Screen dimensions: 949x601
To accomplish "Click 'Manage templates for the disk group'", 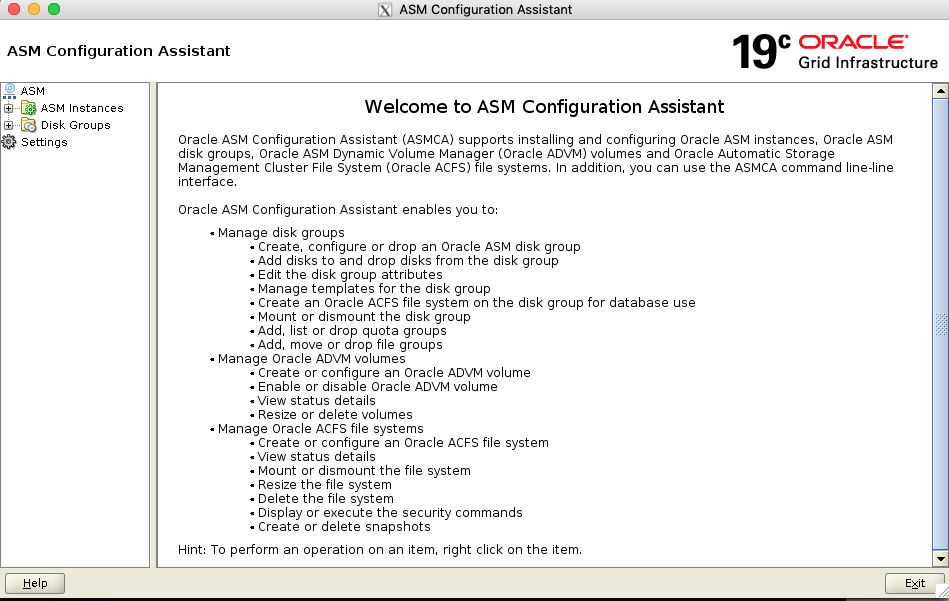I will click(x=374, y=288).
